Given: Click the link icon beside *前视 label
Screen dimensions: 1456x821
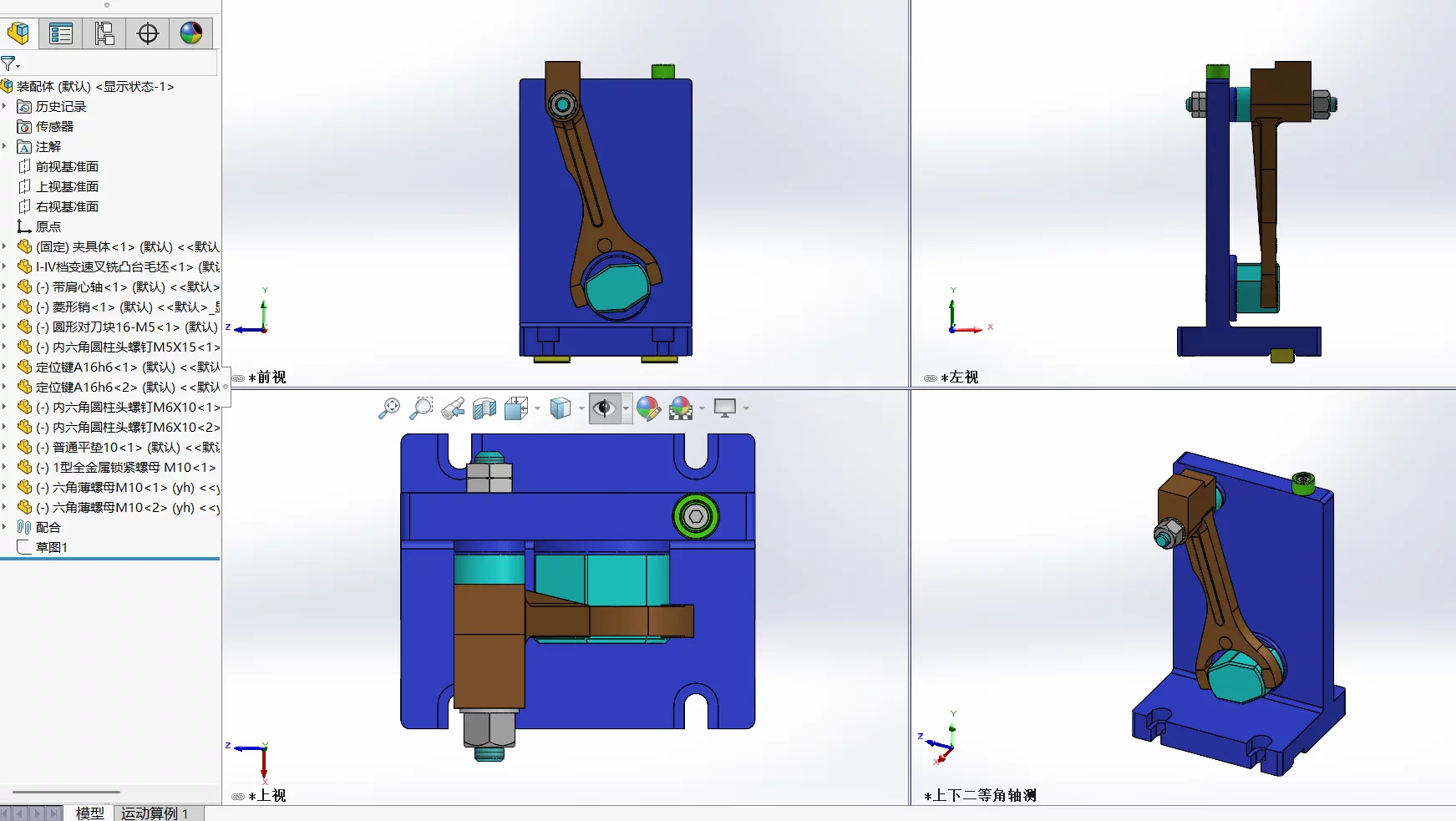Looking at the screenshot, I should (x=238, y=378).
